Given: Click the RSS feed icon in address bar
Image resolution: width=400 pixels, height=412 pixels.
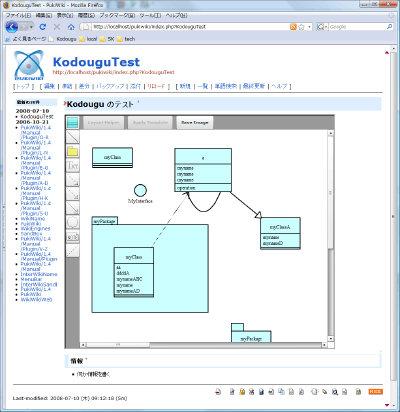Looking at the screenshot, I should pos(293,27).
